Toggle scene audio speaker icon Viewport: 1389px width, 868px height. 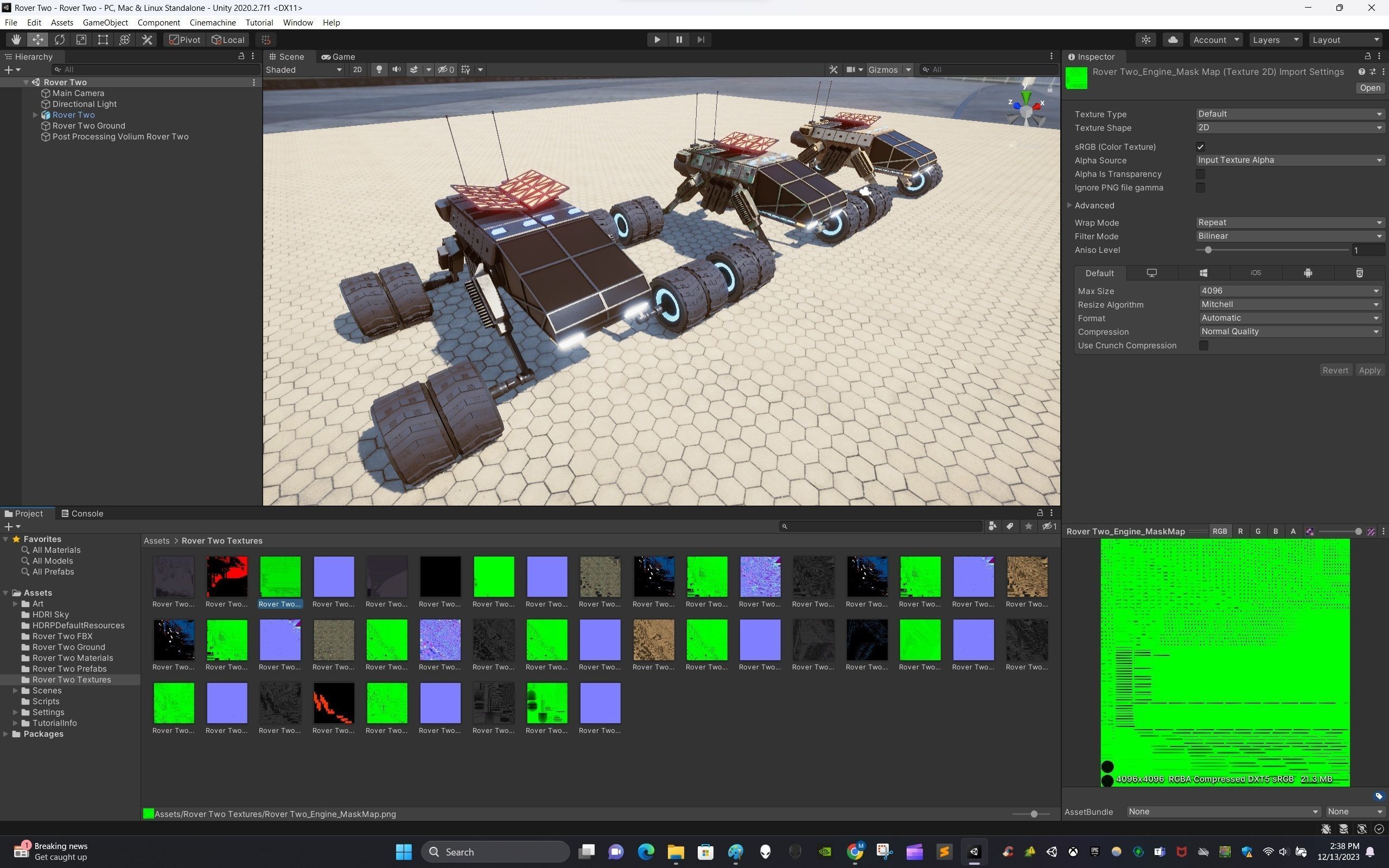(396, 69)
